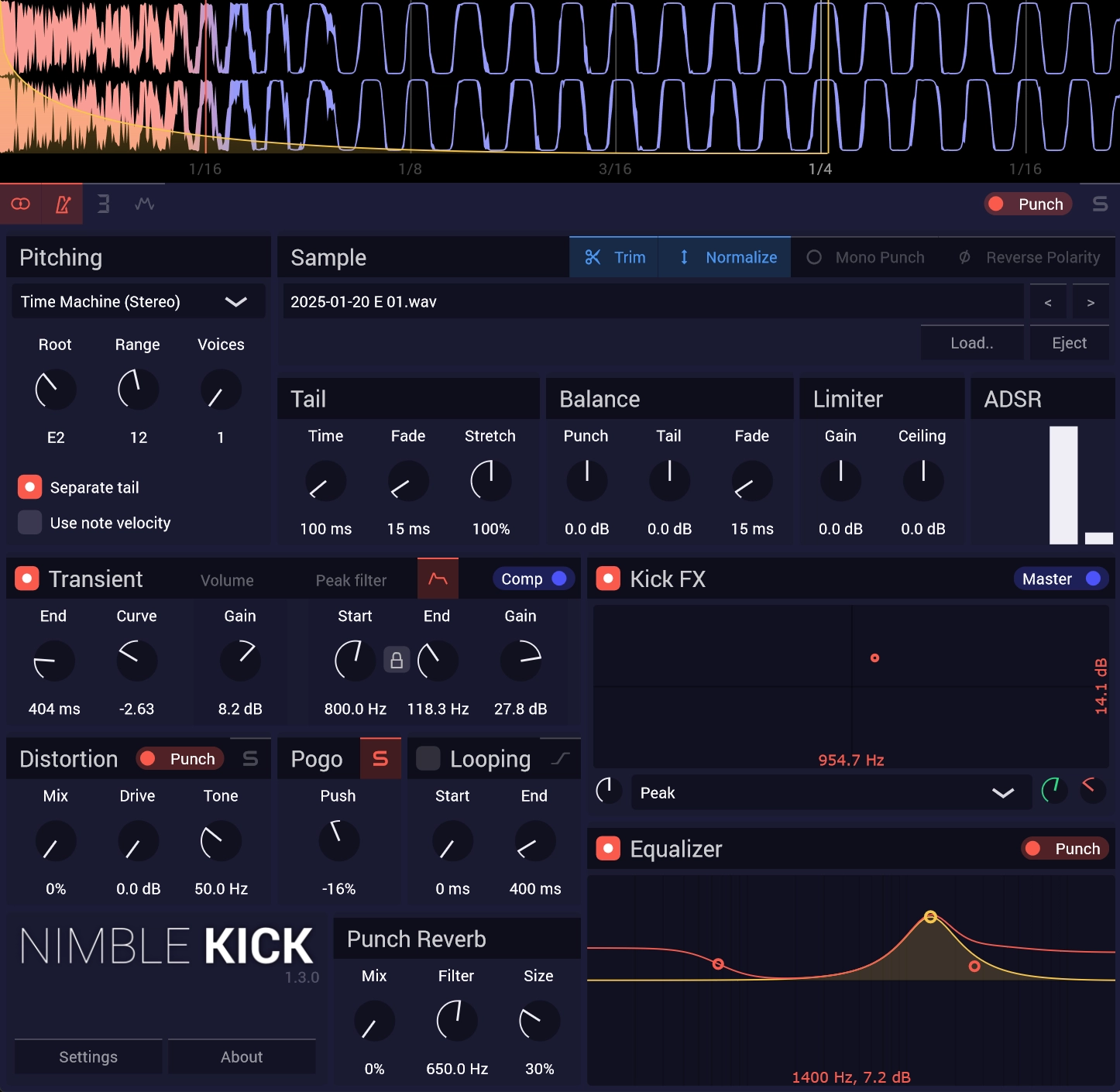Viewport: 1120px width, 1092px height.
Task: Click the waveform icon in top toolbar
Action: pos(145,204)
